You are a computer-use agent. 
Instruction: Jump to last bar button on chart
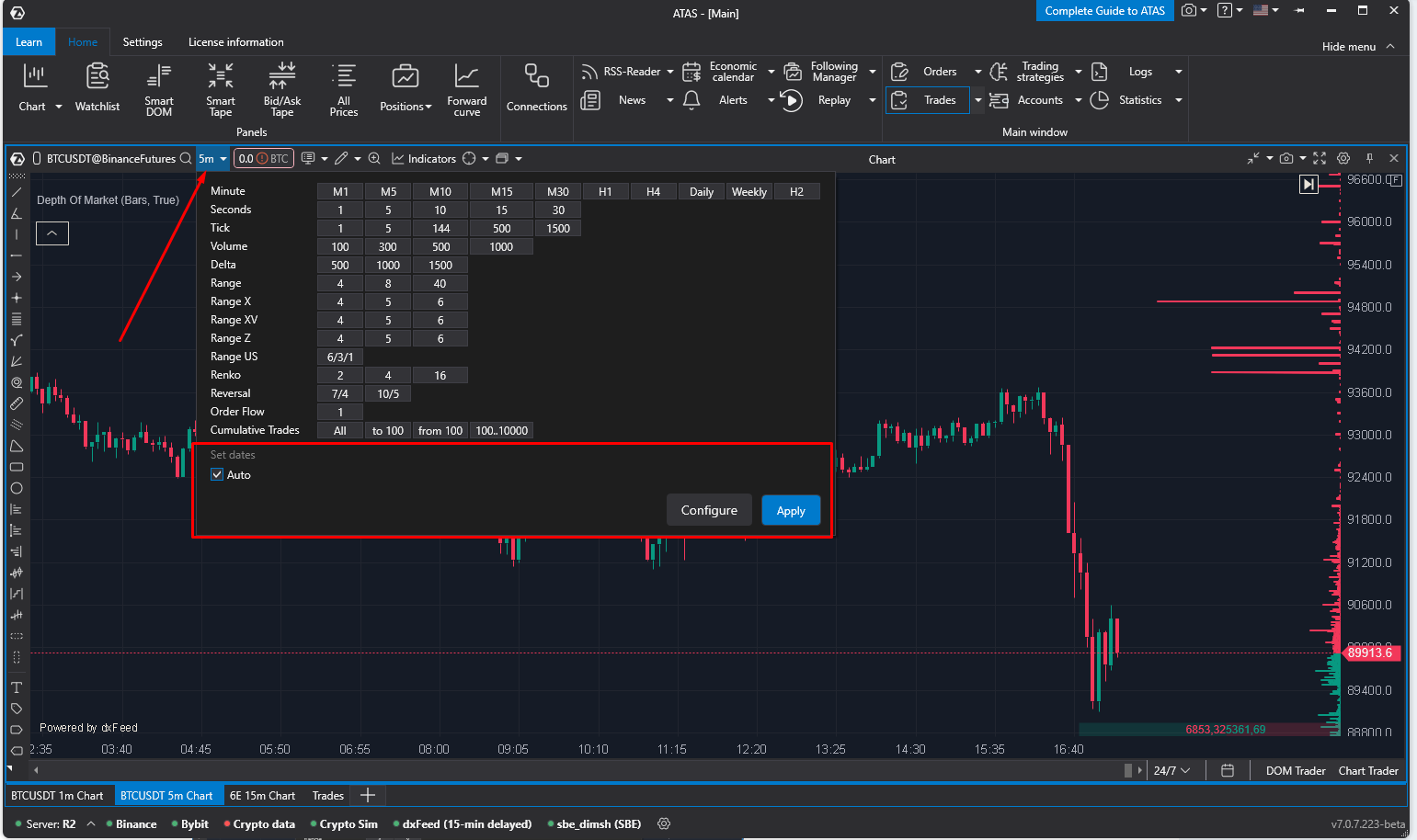point(1308,185)
